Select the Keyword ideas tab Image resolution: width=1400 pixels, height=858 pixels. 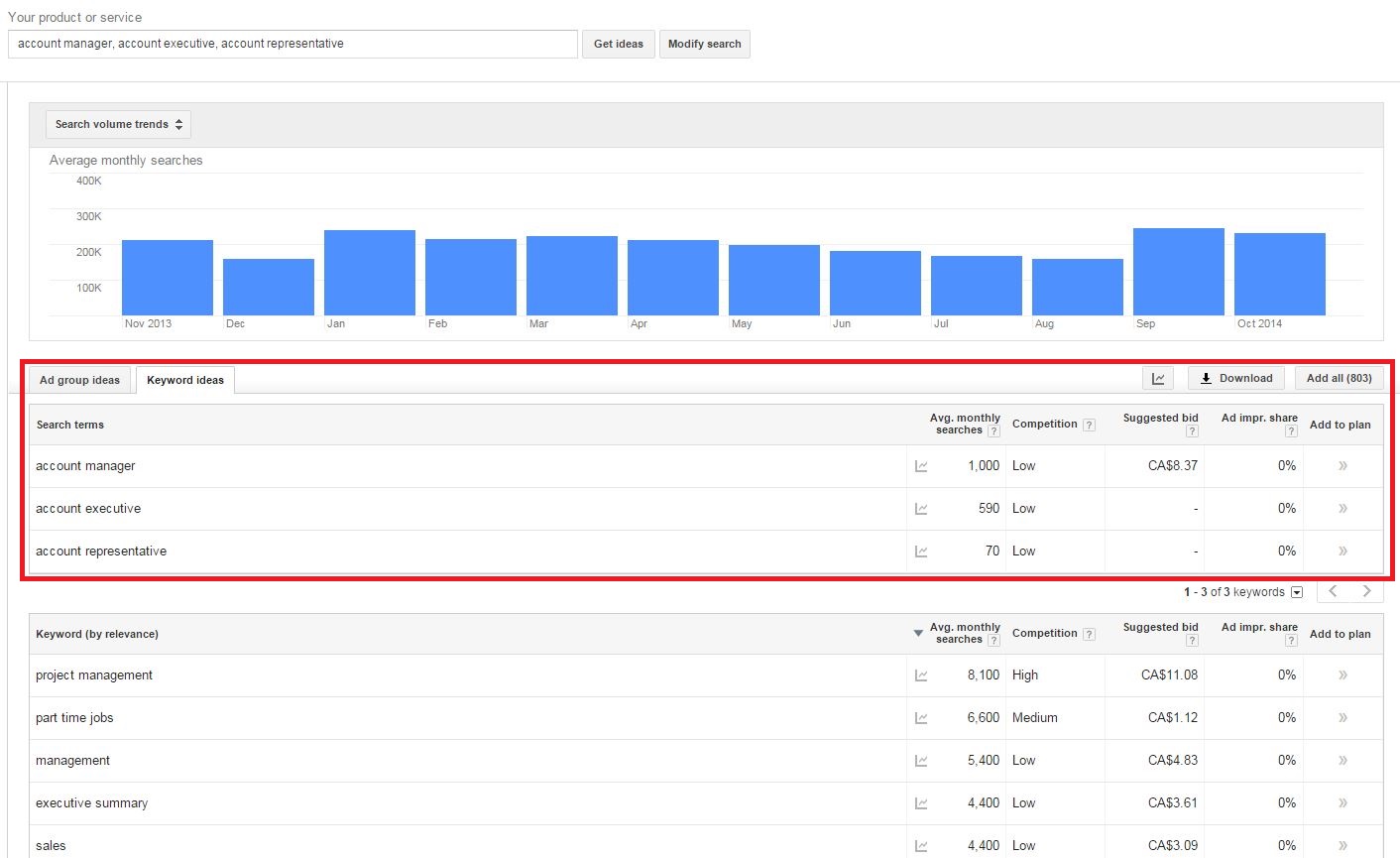click(x=185, y=380)
